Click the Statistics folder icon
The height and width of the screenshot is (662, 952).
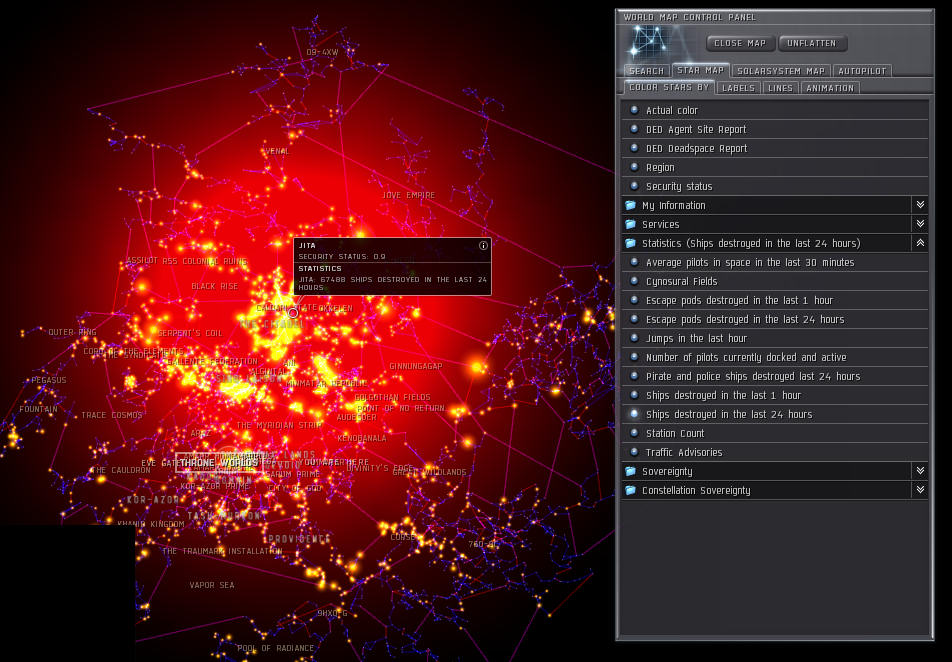tap(631, 243)
